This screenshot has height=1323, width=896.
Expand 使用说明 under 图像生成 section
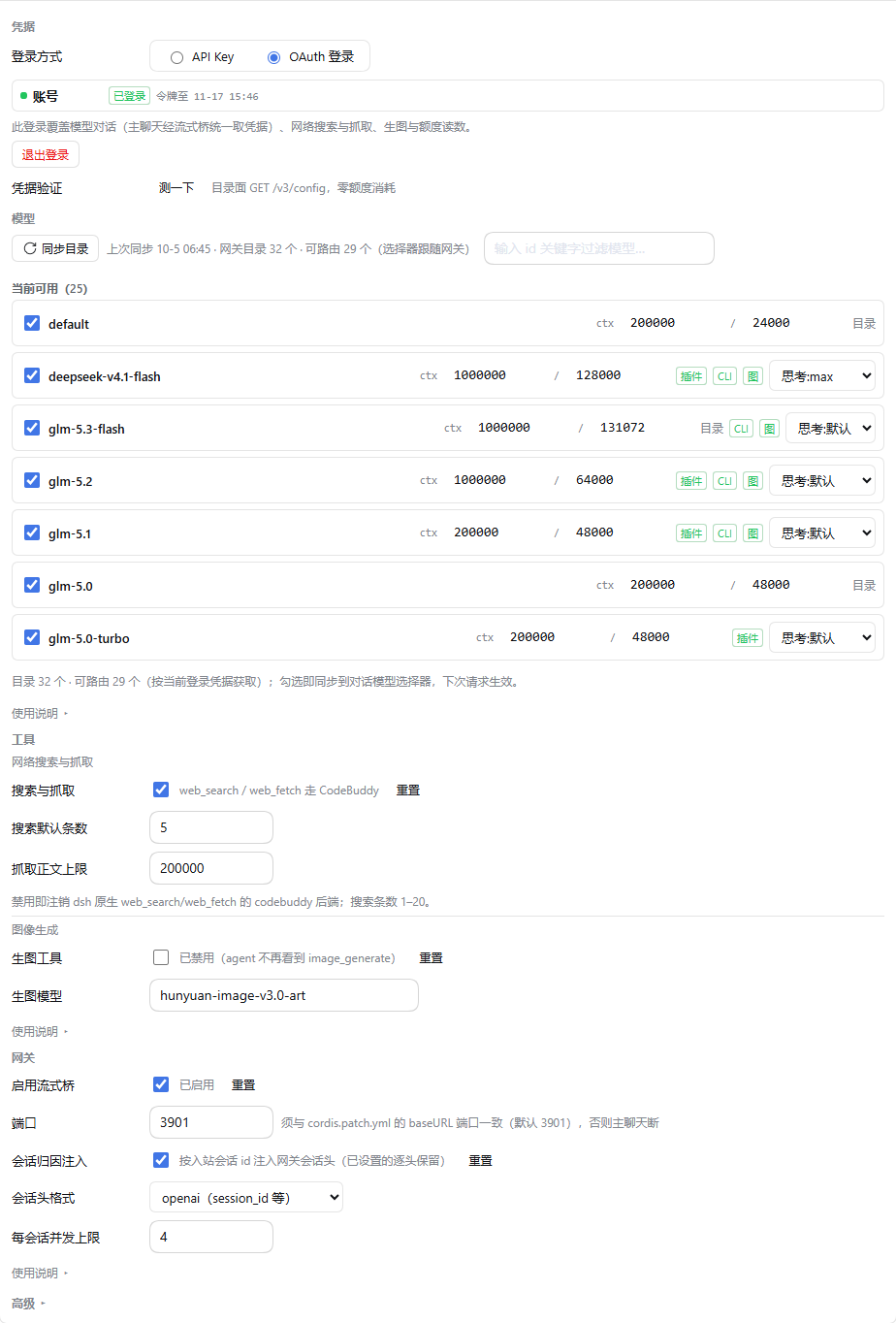coord(40,1031)
